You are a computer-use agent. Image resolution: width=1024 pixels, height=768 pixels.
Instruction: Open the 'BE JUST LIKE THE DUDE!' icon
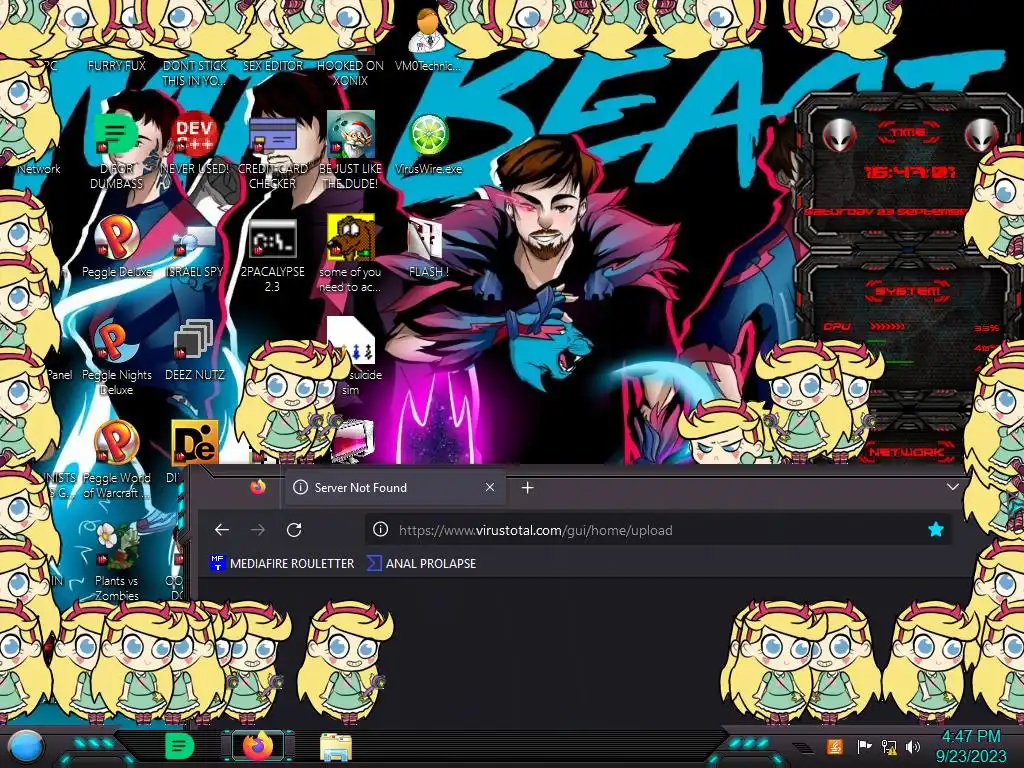pyautogui.click(x=351, y=135)
